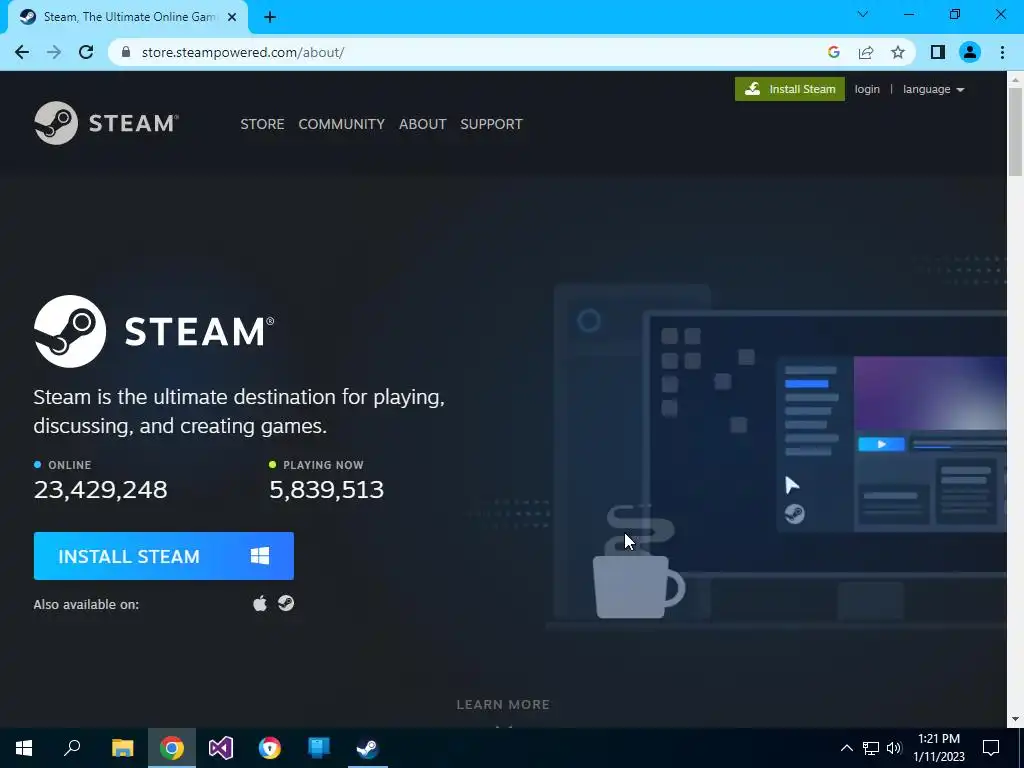This screenshot has width=1024, height=768.
Task: Toggle the browser side panel
Action: click(938, 52)
